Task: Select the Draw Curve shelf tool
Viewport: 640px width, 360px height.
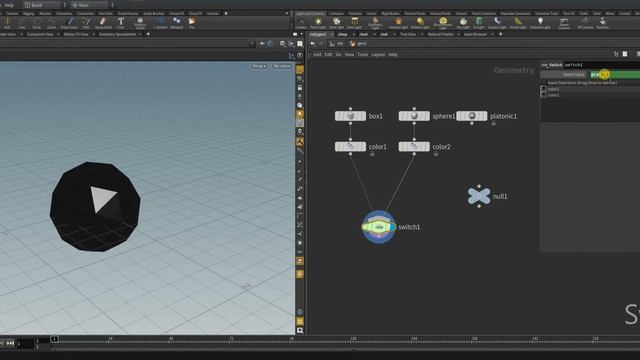Action: (x=69, y=23)
